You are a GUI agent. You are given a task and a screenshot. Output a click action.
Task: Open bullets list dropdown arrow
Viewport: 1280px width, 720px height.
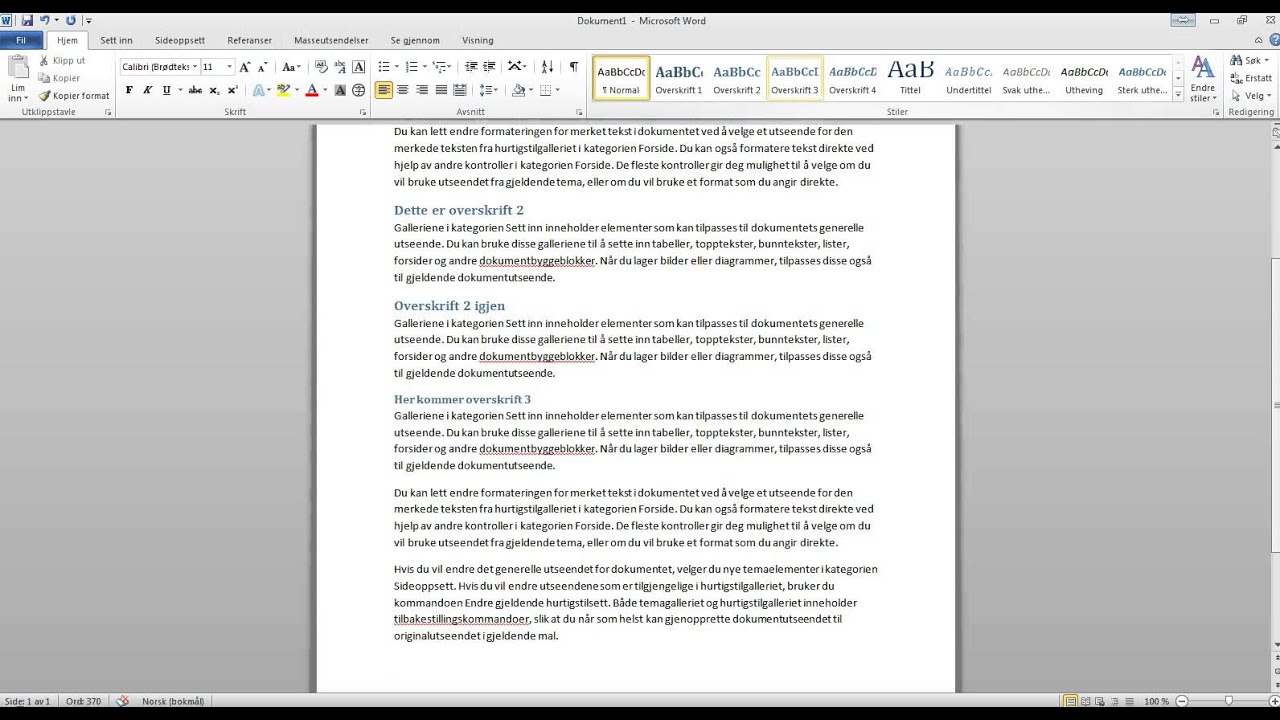coord(397,67)
